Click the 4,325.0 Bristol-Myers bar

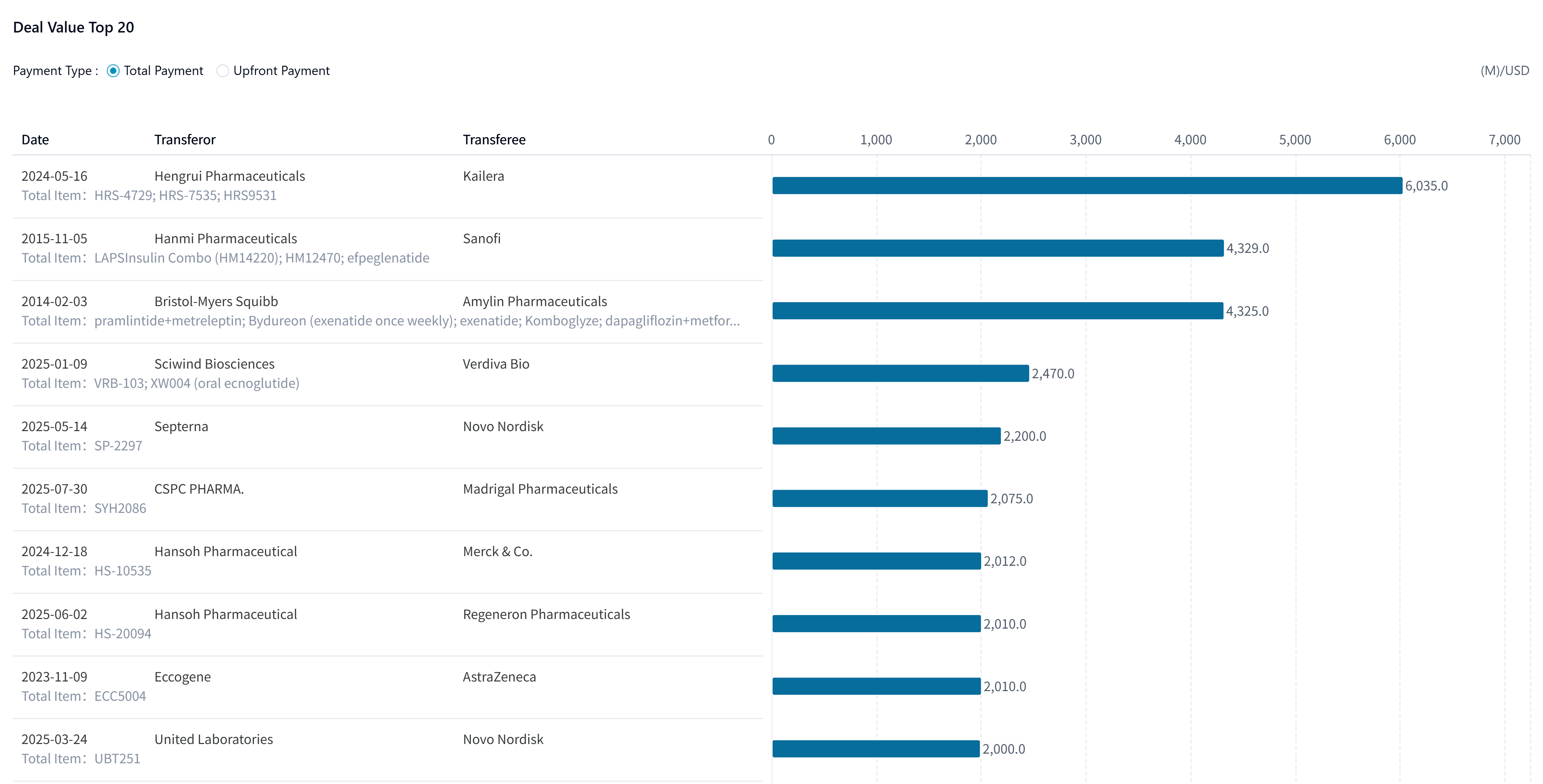pyautogui.click(x=998, y=311)
